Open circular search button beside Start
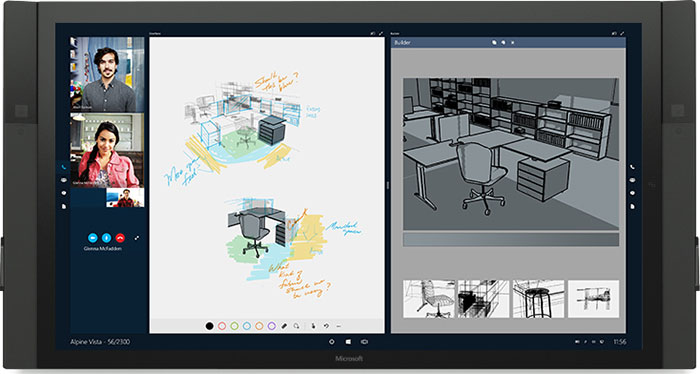Screen dimensions: 700x374 [x=332, y=342]
